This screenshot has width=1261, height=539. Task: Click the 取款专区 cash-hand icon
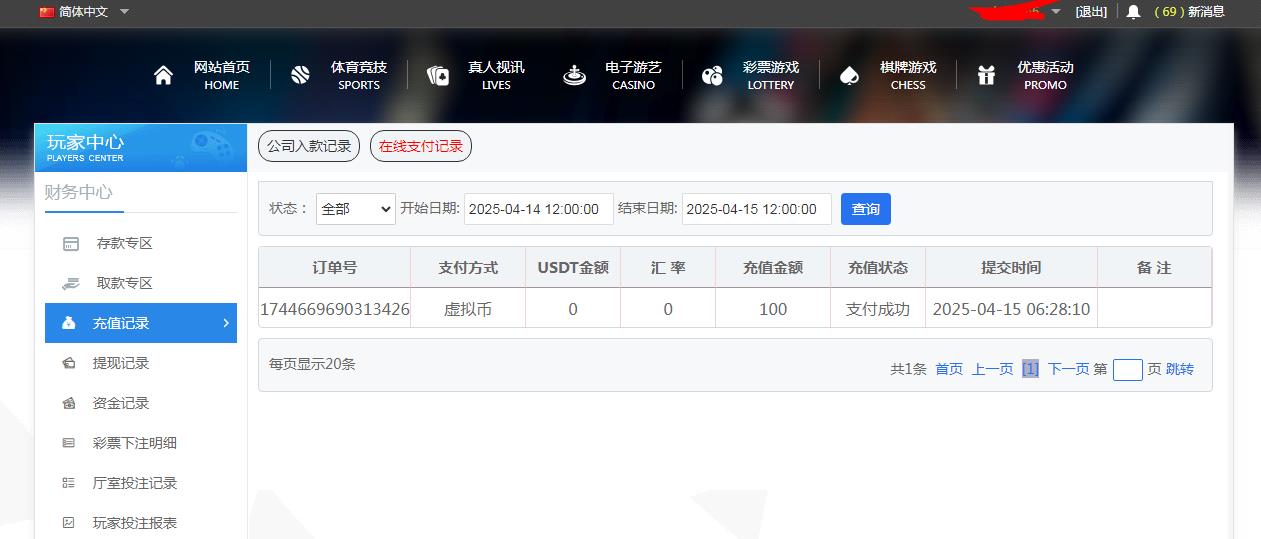[x=70, y=283]
